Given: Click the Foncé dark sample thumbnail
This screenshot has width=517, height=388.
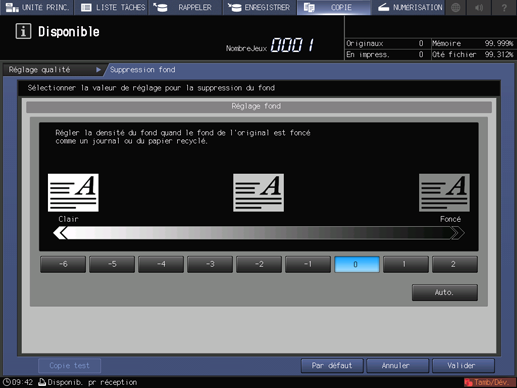Looking at the screenshot, I should (x=444, y=192).
